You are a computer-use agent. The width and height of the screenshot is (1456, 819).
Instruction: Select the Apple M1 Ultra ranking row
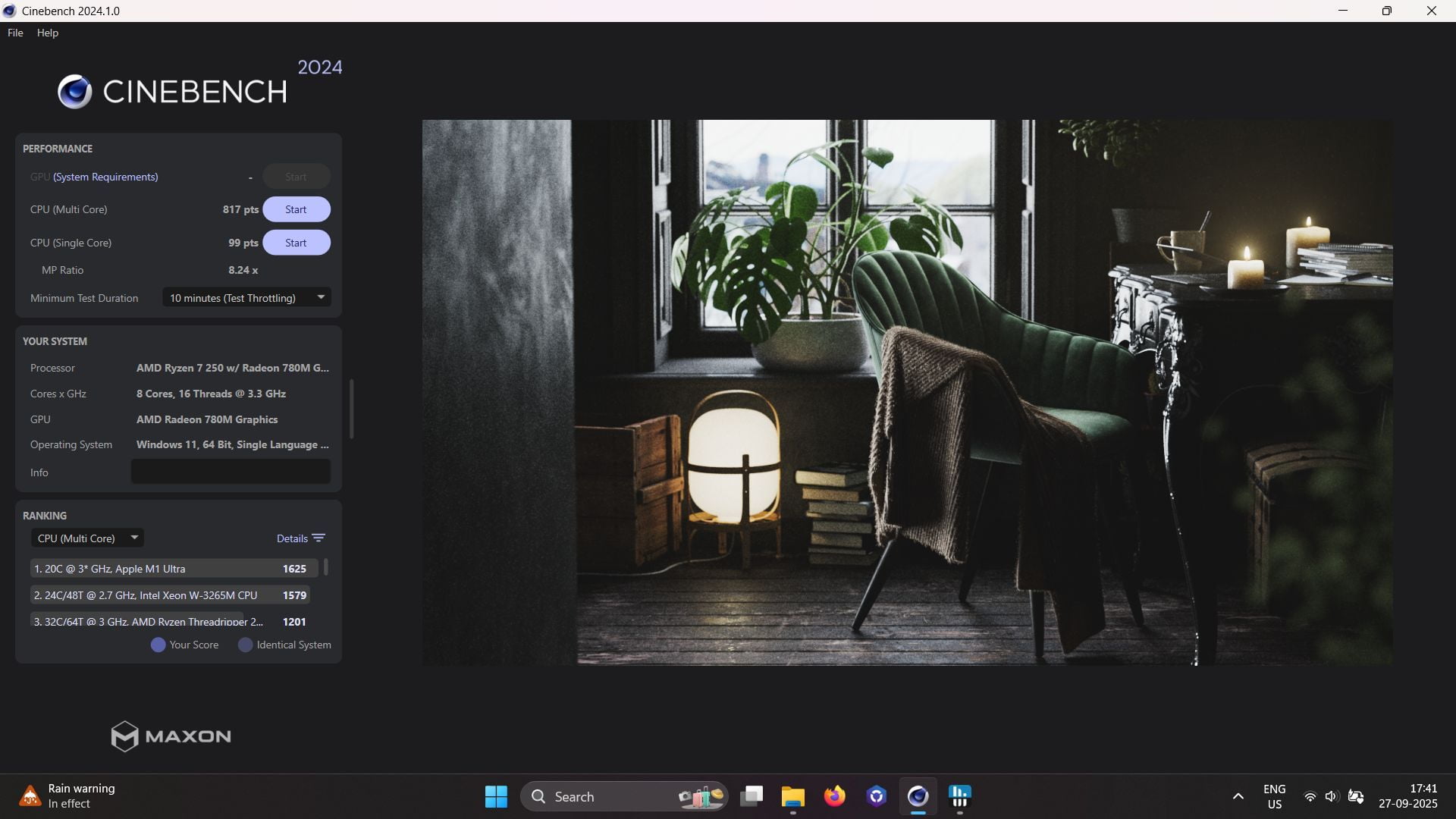coord(174,569)
